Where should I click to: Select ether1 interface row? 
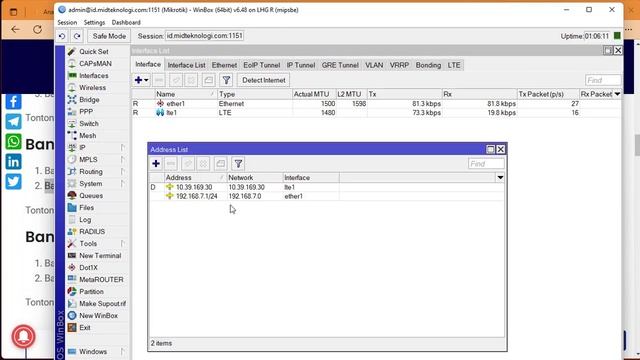[x=376, y=104]
